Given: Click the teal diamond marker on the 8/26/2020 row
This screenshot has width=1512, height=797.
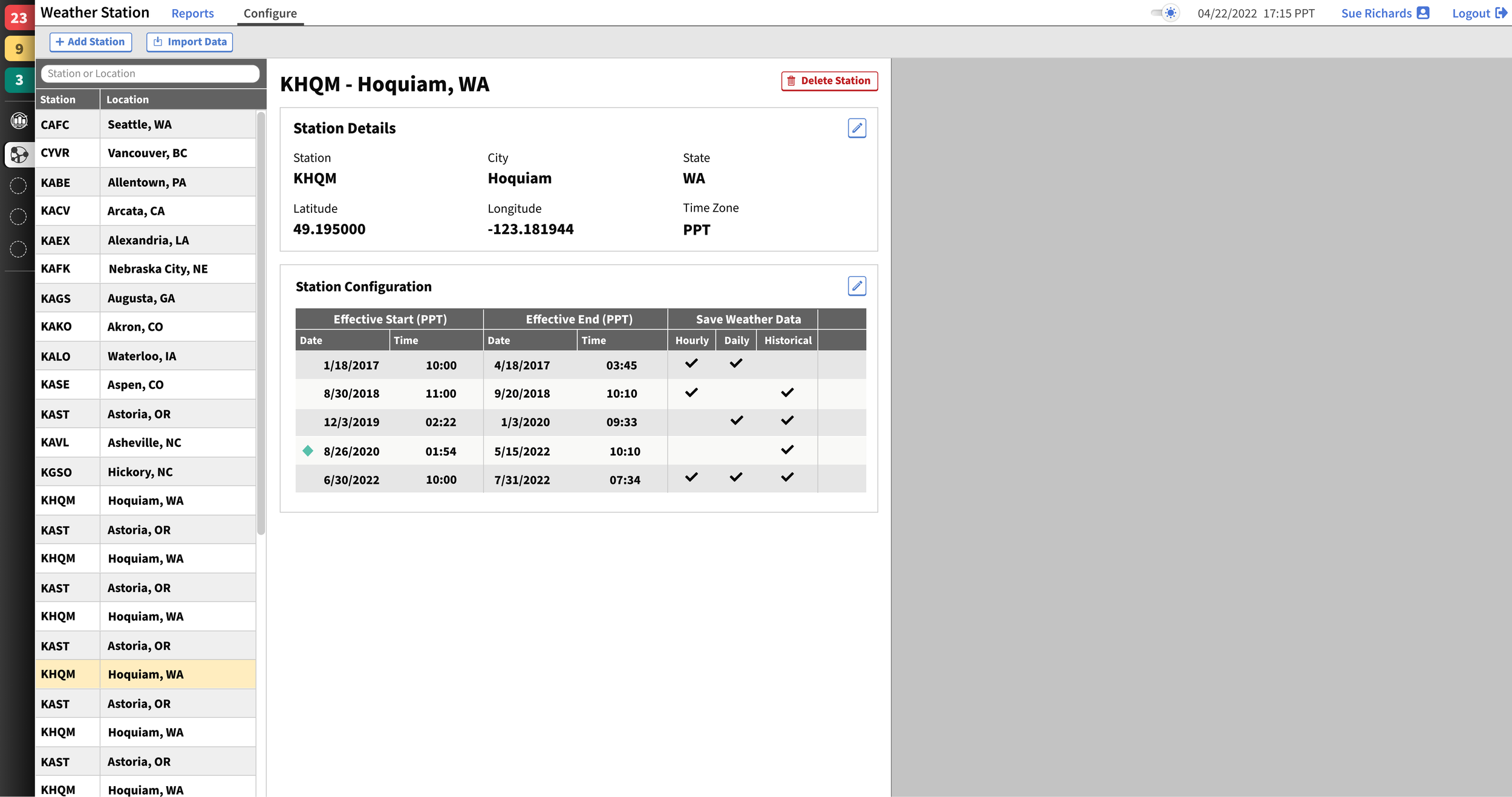Looking at the screenshot, I should (x=308, y=451).
